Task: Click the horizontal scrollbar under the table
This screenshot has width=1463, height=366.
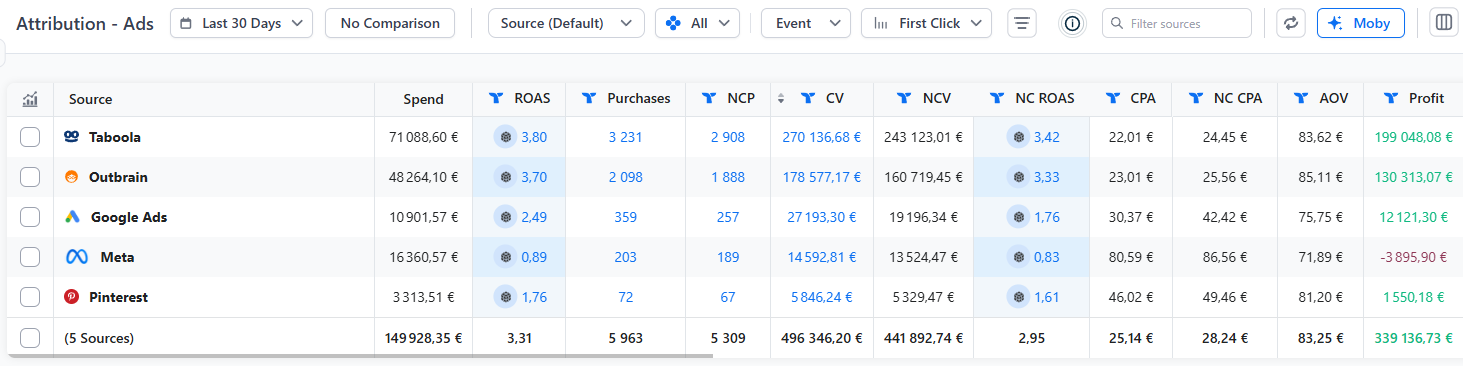Action: (x=360, y=355)
